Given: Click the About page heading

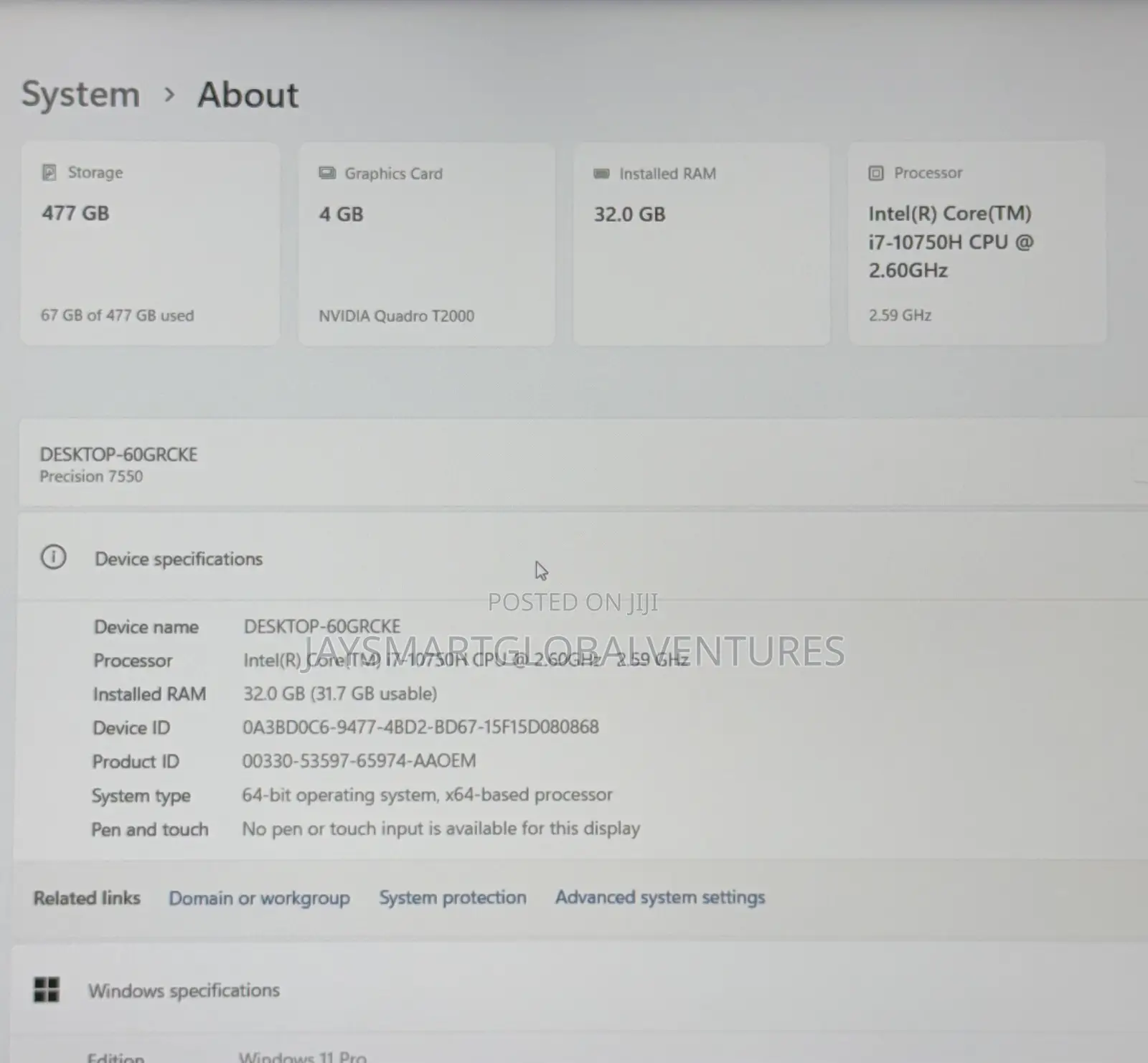Looking at the screenshot, I should pyautogui.click(x=248, y=95).
